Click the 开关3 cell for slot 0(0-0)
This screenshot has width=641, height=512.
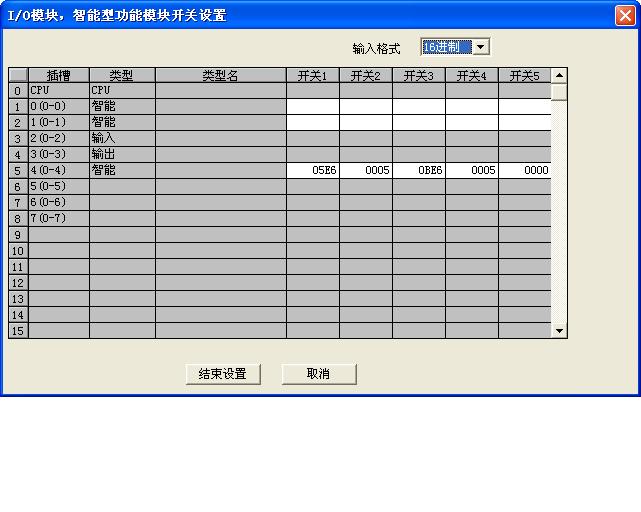[x=419, y=107]
